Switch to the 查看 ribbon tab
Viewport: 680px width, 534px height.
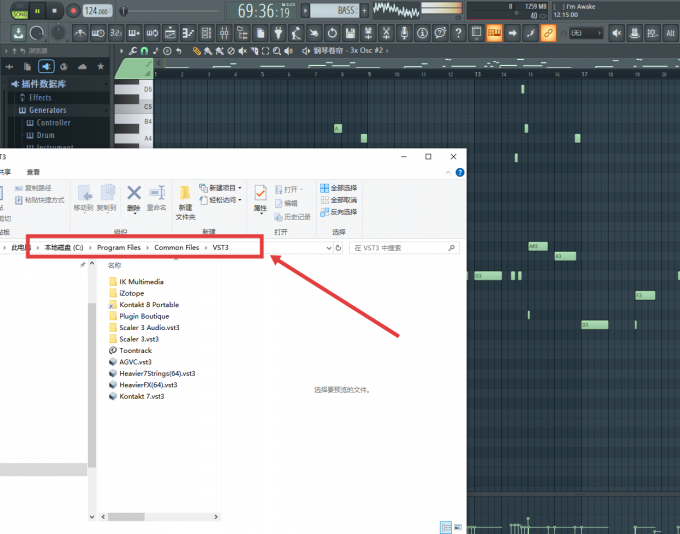33,172
